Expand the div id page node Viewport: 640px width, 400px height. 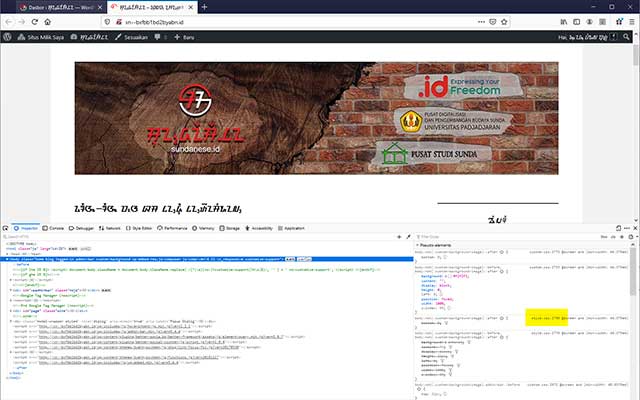point(11,311)
